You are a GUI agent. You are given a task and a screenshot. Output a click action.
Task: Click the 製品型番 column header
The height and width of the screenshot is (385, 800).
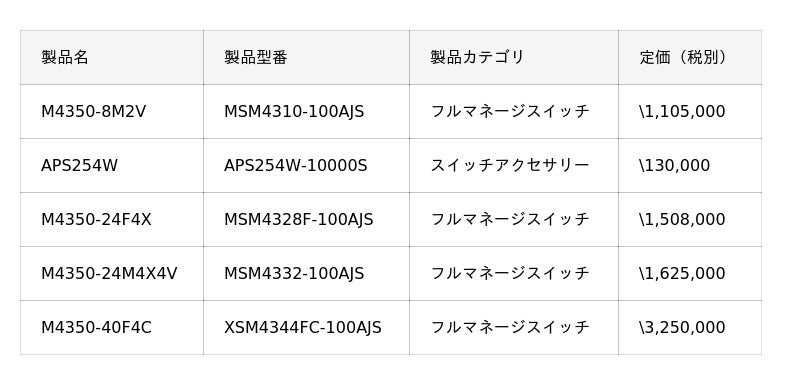[306, 57]
